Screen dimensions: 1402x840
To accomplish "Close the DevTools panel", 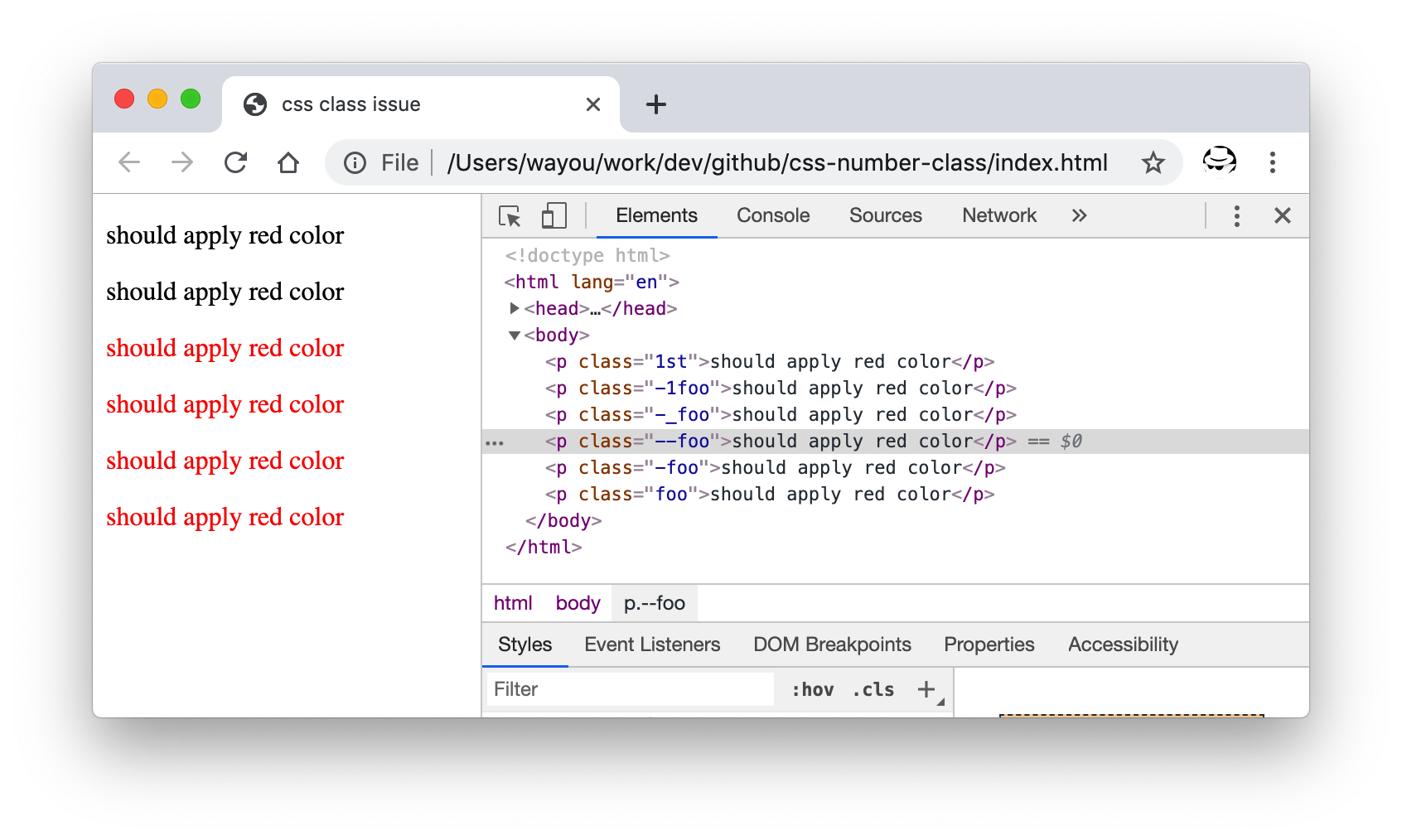I will tap(1283, 216).
